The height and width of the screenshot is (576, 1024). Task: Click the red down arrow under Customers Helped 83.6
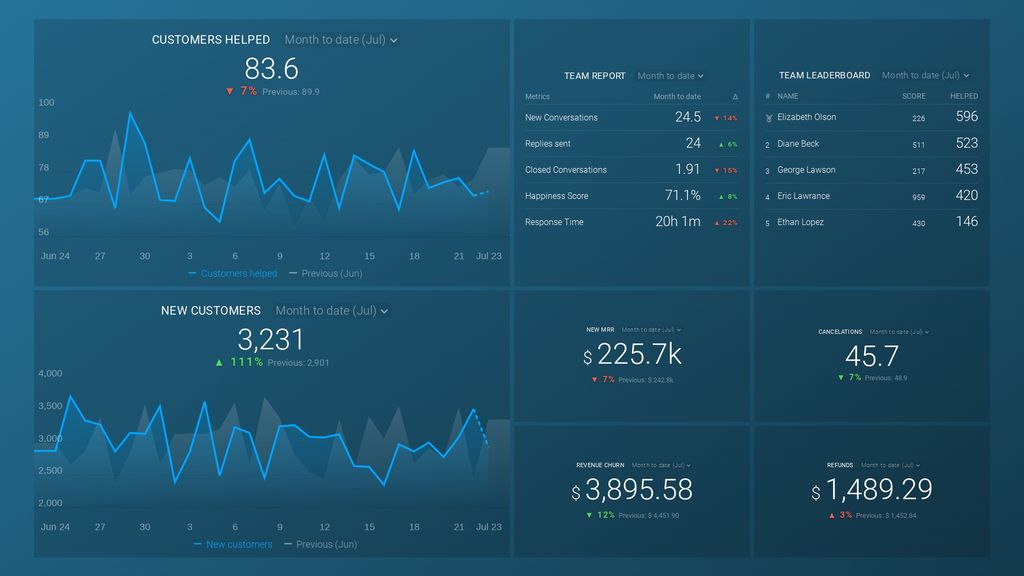(229, 91)
